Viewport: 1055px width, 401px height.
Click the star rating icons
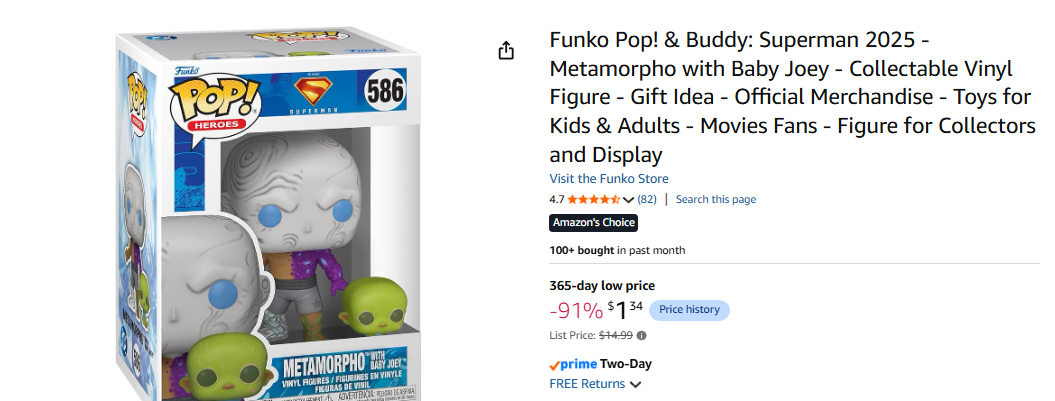(x=593, y=199)
